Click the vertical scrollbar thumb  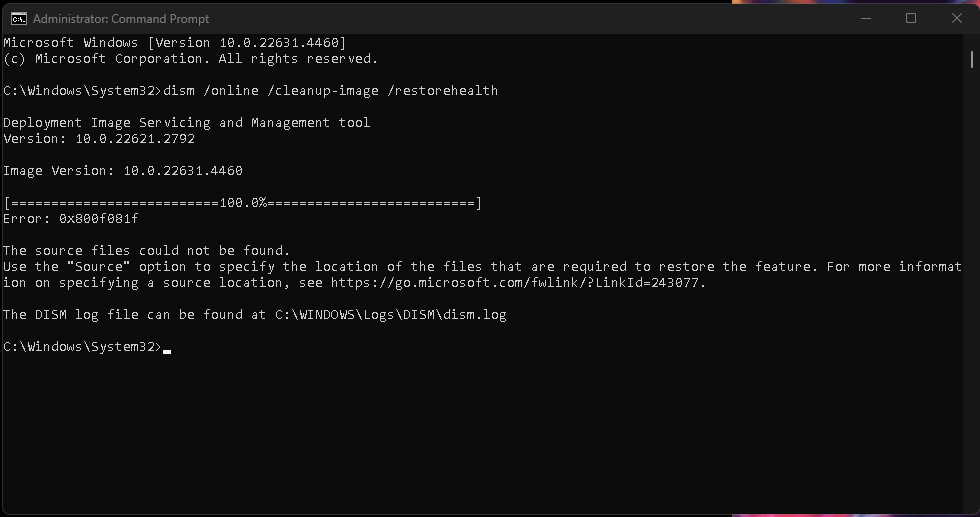pos(971,59)
